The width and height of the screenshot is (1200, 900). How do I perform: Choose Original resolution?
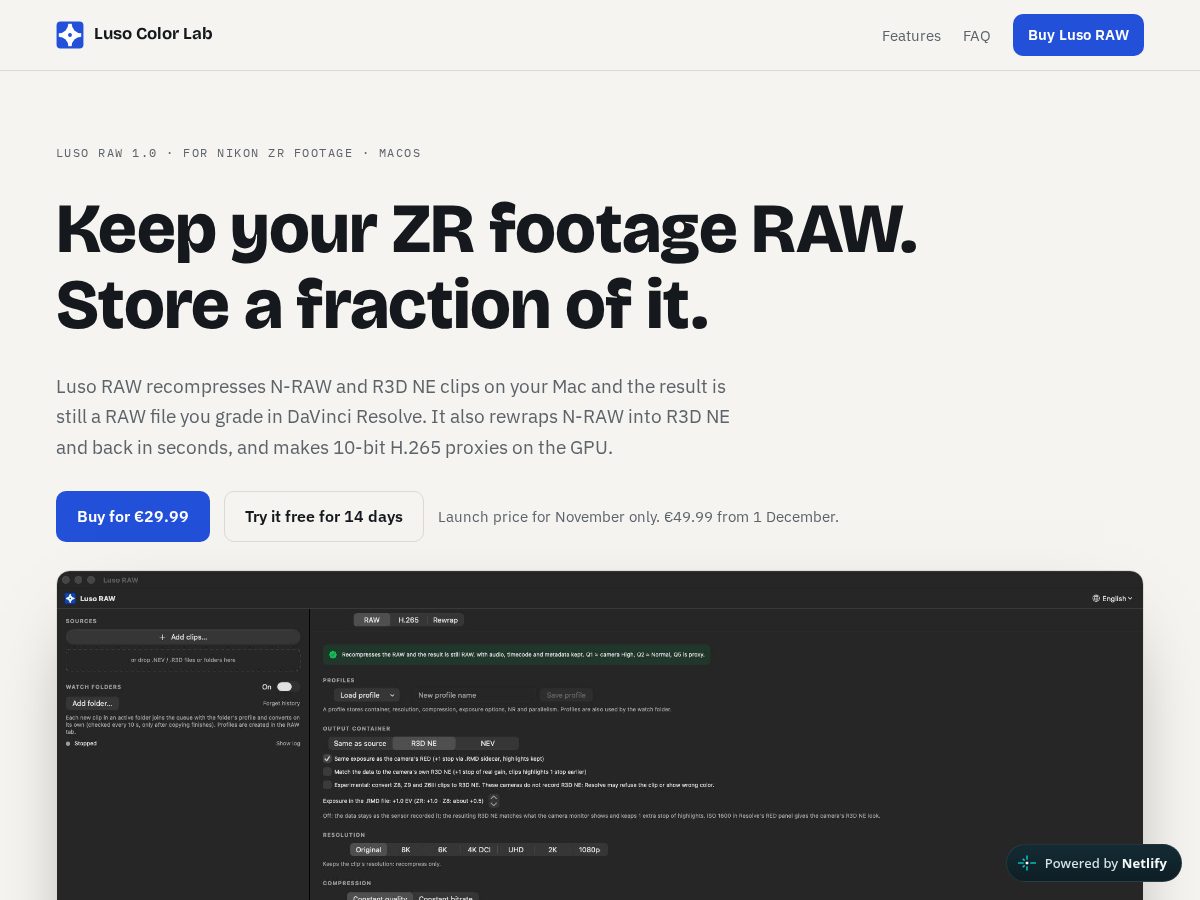[x=368, y=849]
